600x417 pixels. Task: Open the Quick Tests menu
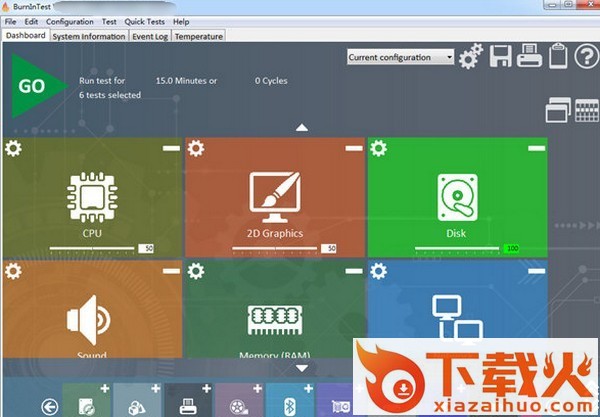[x=145, y=22]
